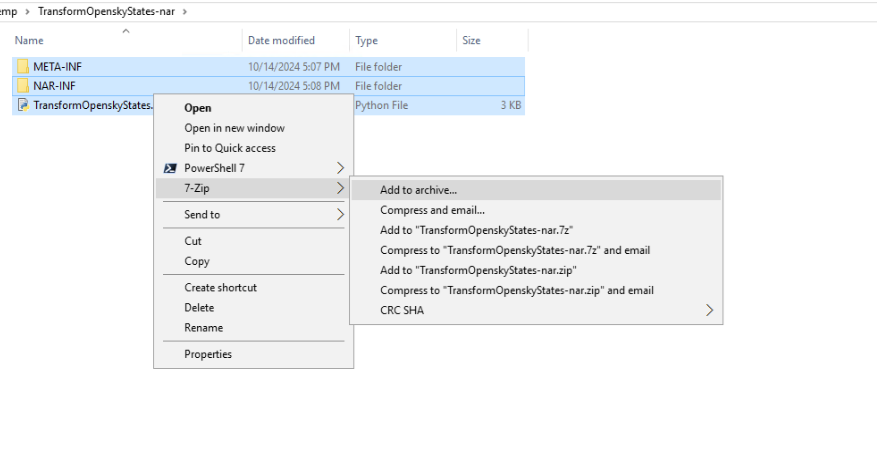Sort files by Name column header
The height and width of the screenshot is (457, 877).
30,41
